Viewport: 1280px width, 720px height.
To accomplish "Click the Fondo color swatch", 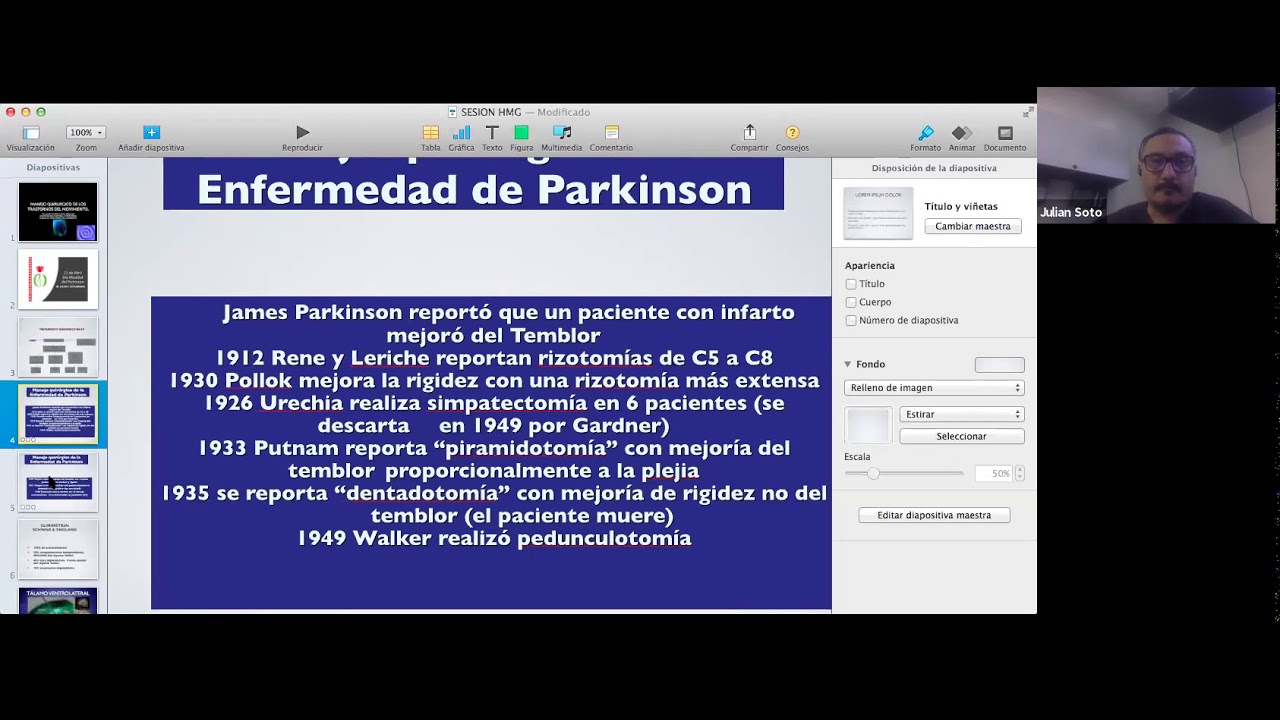I will (1000, 365).
